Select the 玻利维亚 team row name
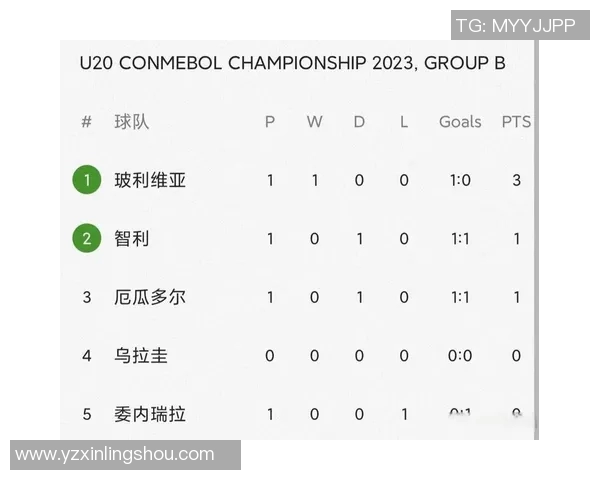Image resolution: width=600 pixels, height=480 pixels. click(x=150, y=181)
